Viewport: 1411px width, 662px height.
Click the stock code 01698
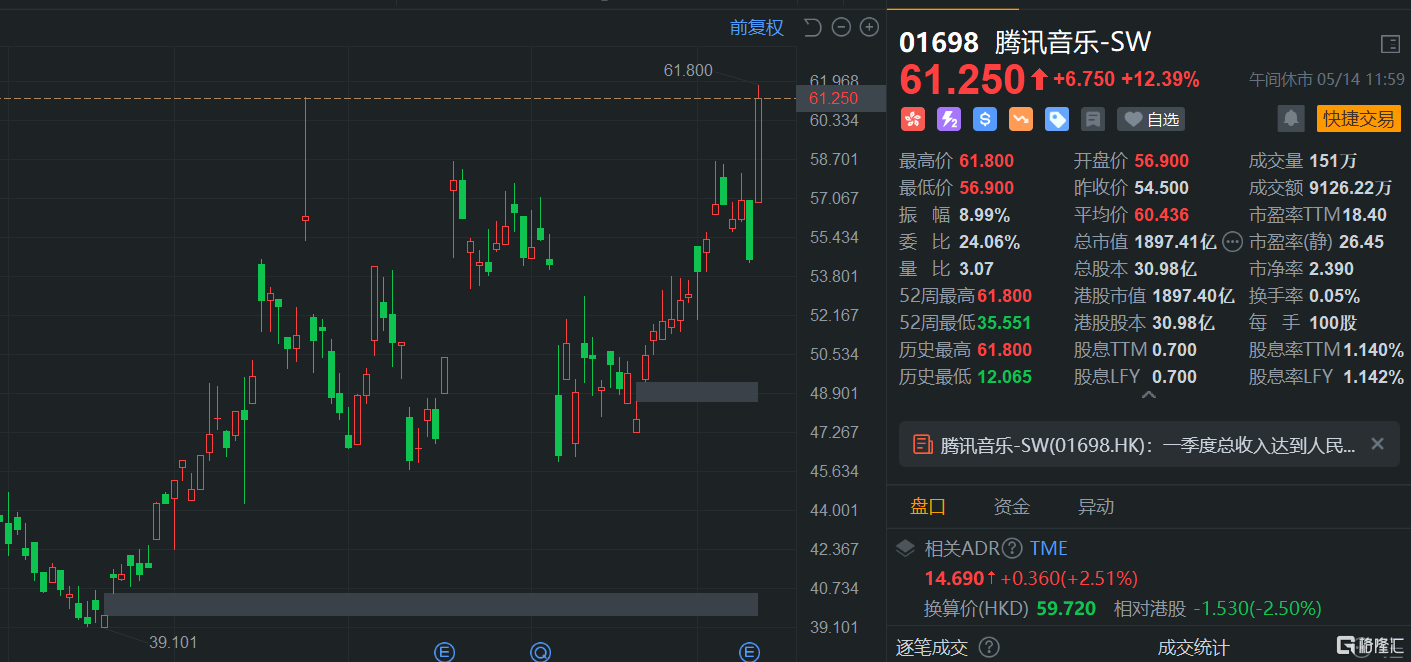[x=939, y=43]
